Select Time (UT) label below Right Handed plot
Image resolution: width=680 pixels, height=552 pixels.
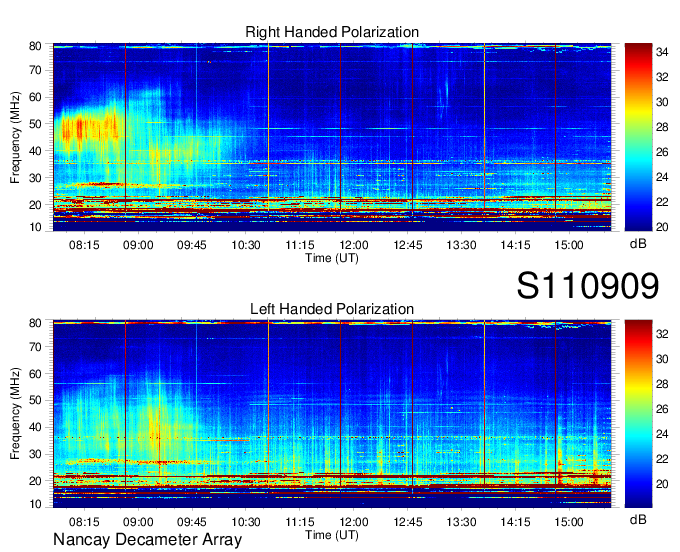click(x=332, y=258)
